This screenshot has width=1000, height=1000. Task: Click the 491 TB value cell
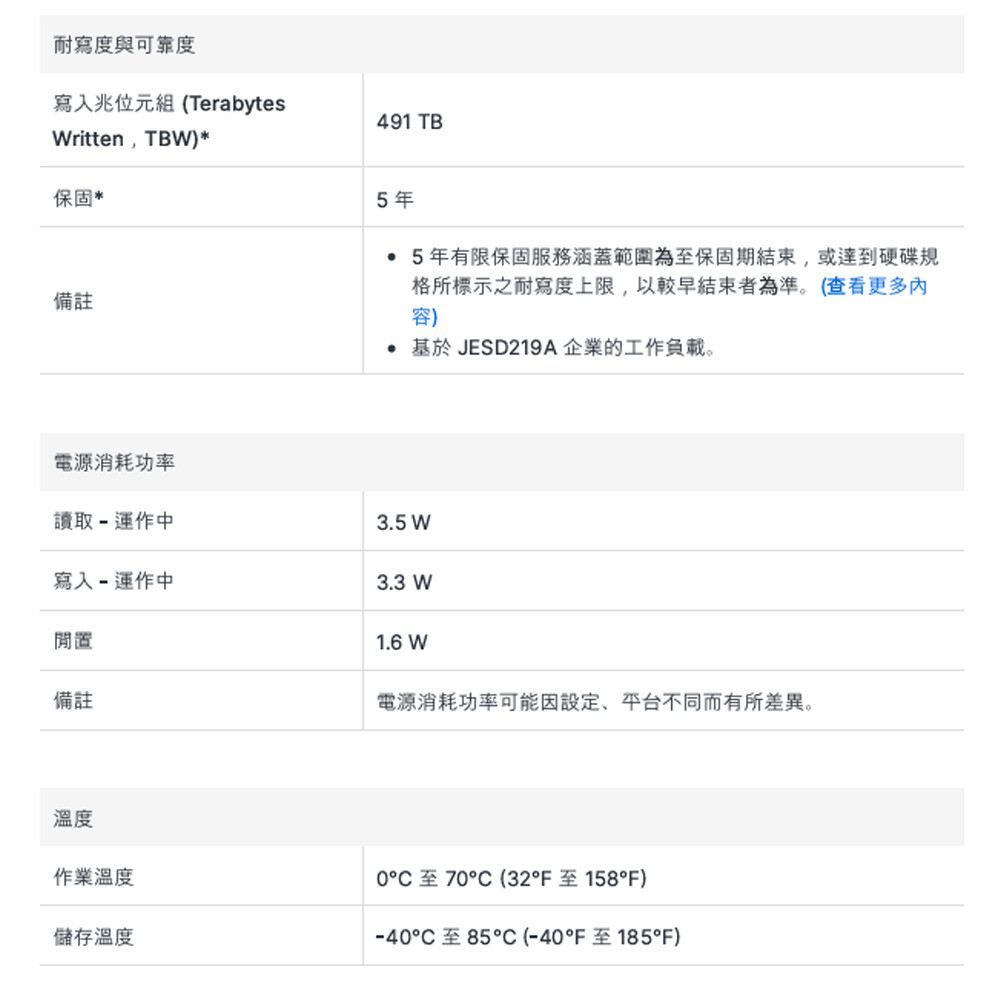(x=410, y=122)
